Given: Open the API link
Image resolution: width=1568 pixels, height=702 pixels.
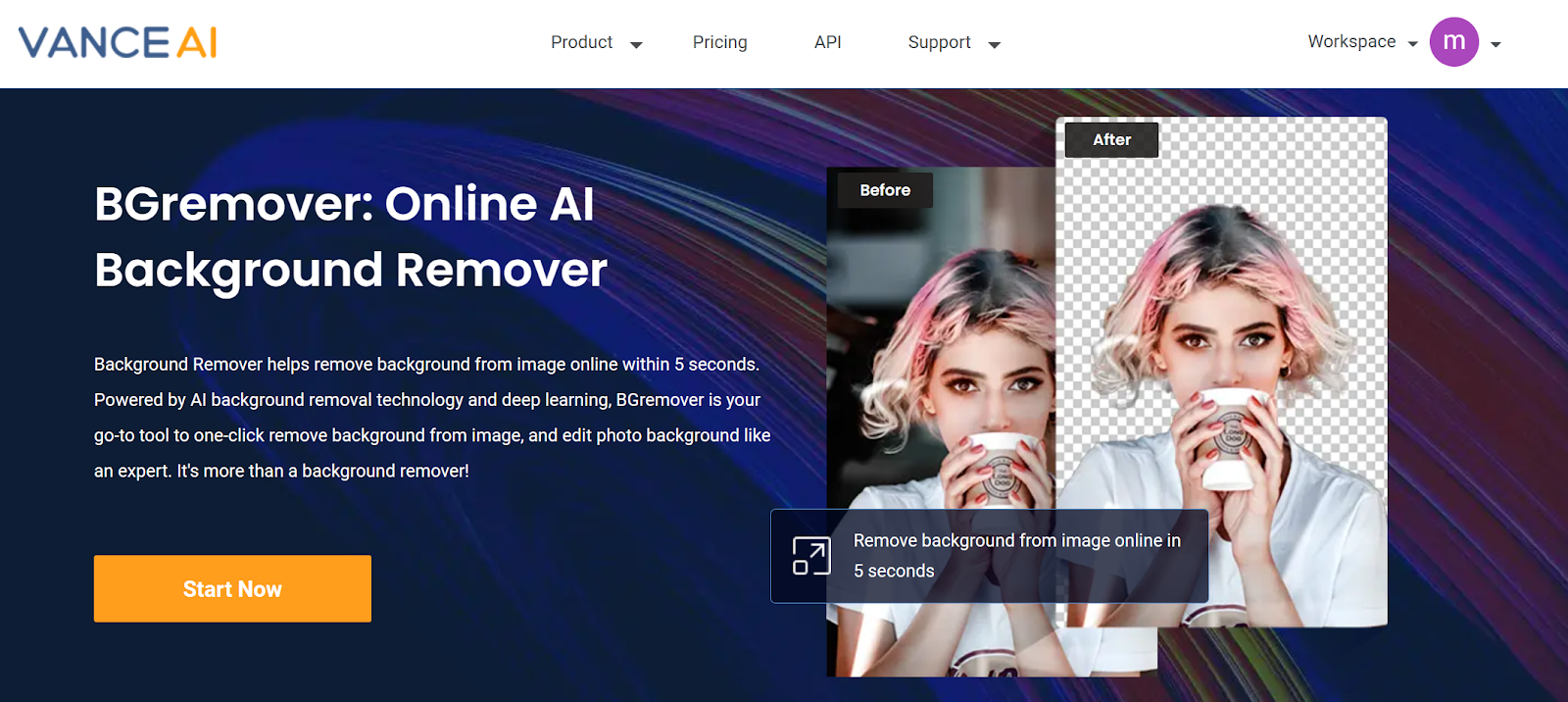Looking at the screenshot, I should pyautogui.click(x=827, y=42).
